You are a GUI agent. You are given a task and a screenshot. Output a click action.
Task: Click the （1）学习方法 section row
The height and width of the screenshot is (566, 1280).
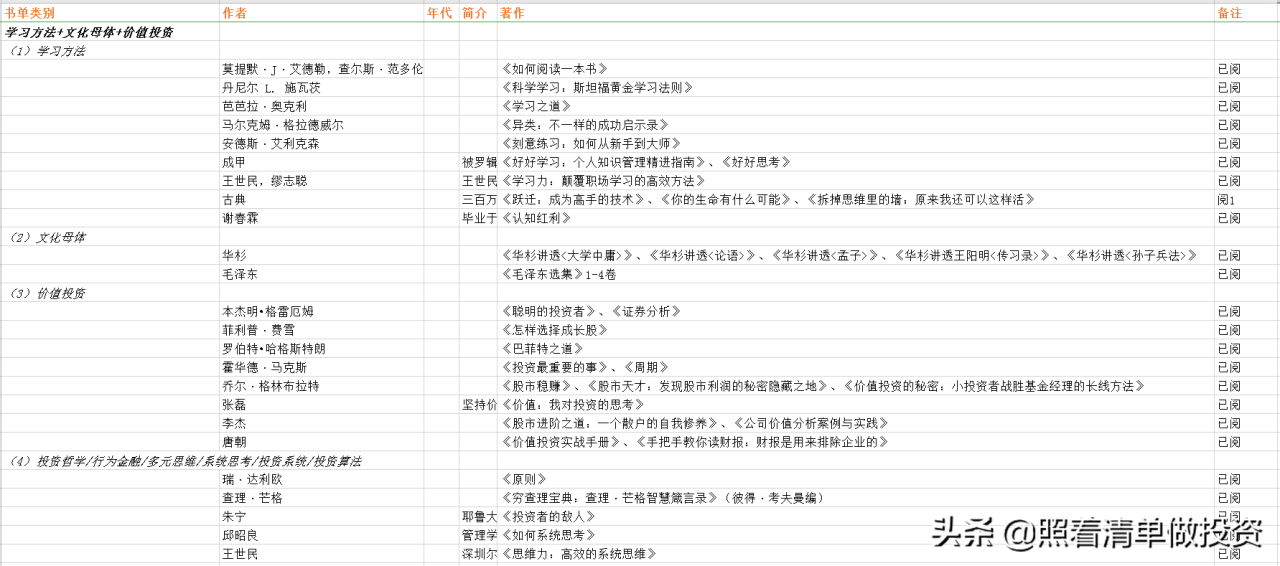pos(48,50)
